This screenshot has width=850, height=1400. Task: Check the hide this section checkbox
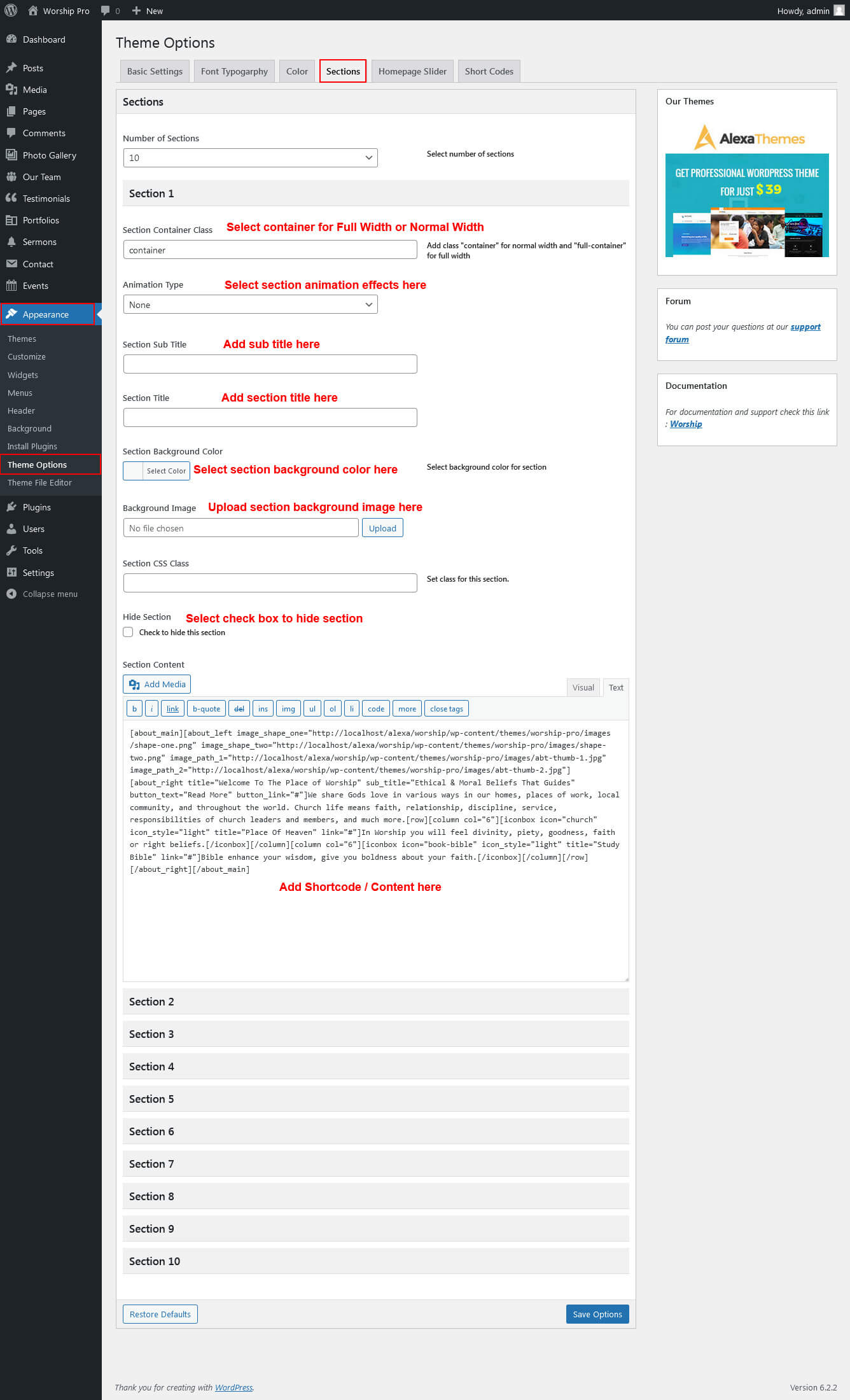click(x=128, y=632)
